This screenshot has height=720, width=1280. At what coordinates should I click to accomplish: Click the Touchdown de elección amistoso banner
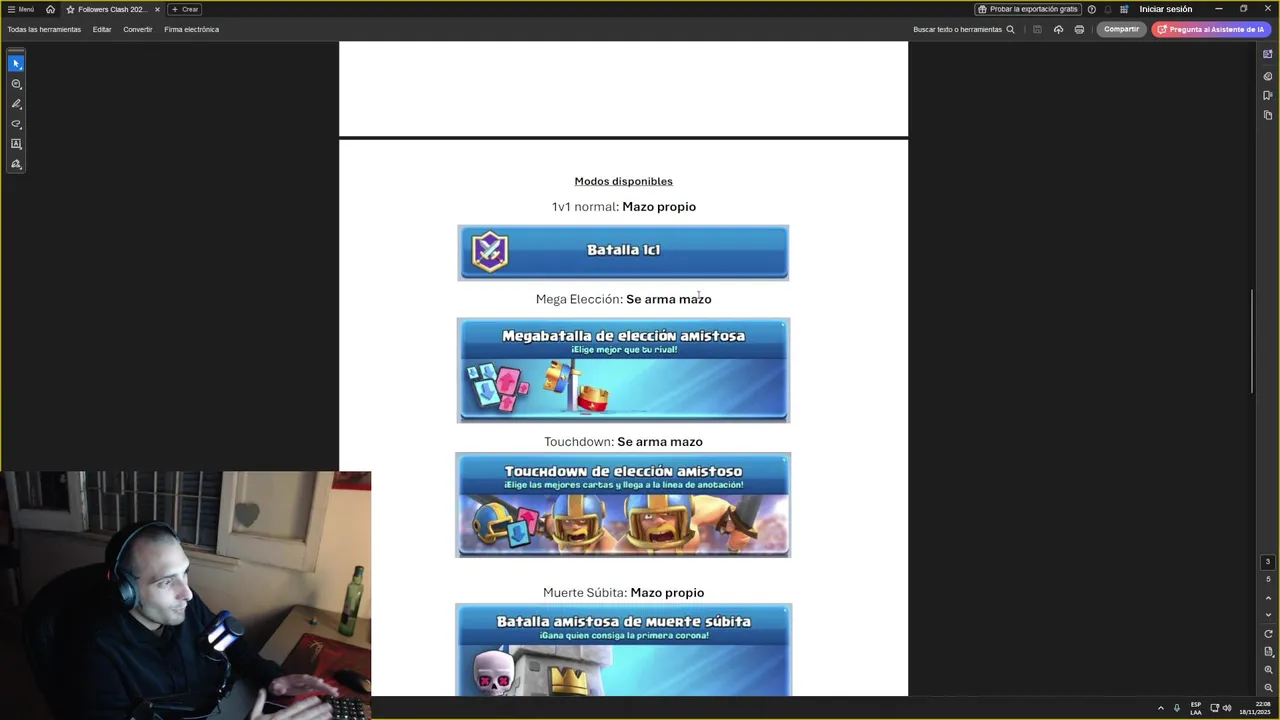pos(623,505)
